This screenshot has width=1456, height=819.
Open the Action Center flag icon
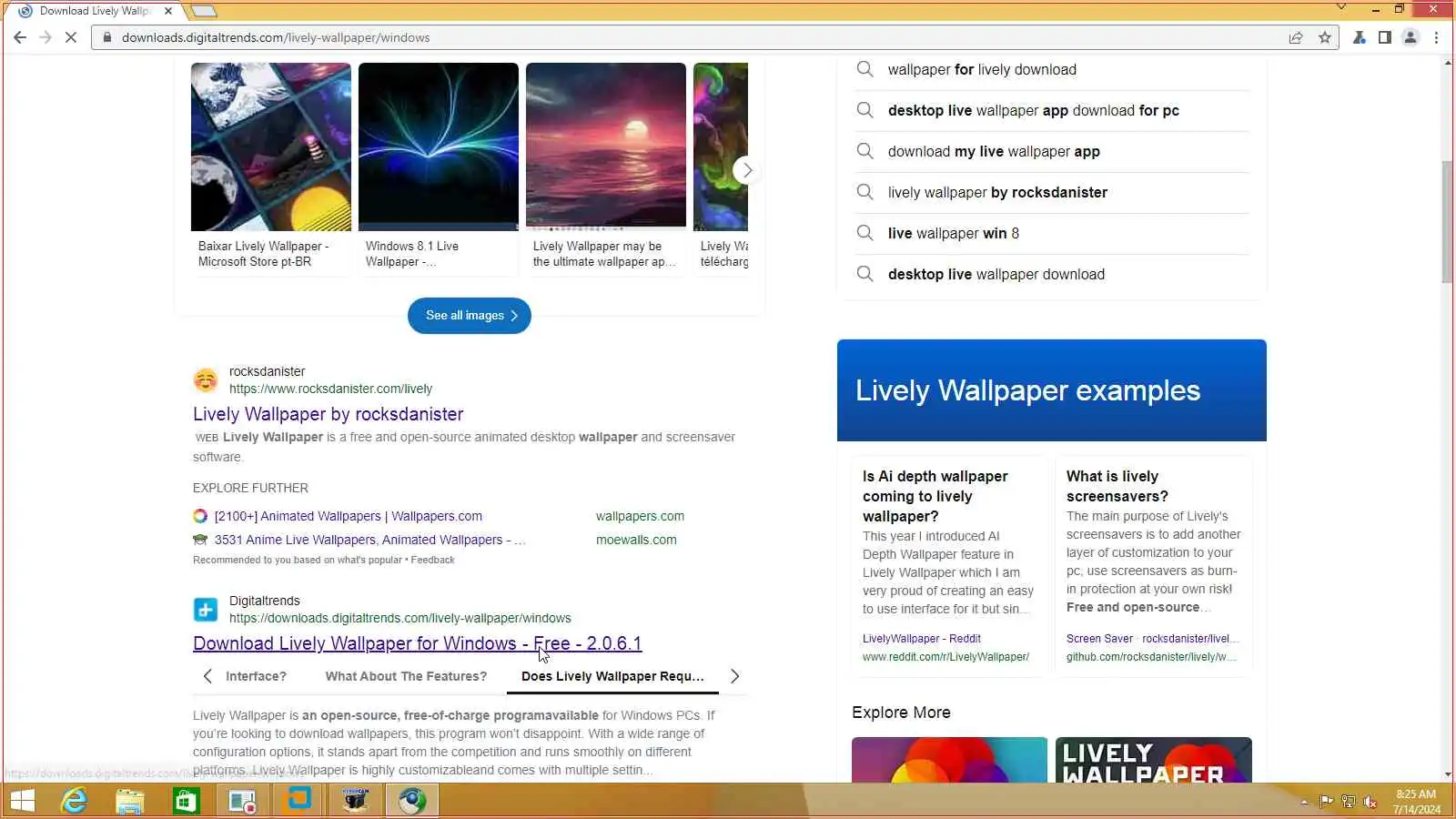pyautogui.click(x=1326, y=802)
